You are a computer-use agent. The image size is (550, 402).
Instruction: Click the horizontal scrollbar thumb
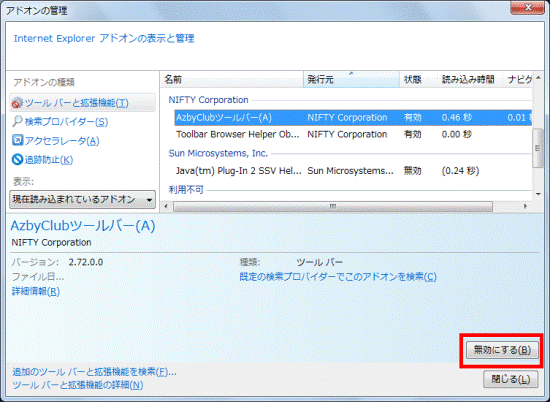tap(333, 207)
